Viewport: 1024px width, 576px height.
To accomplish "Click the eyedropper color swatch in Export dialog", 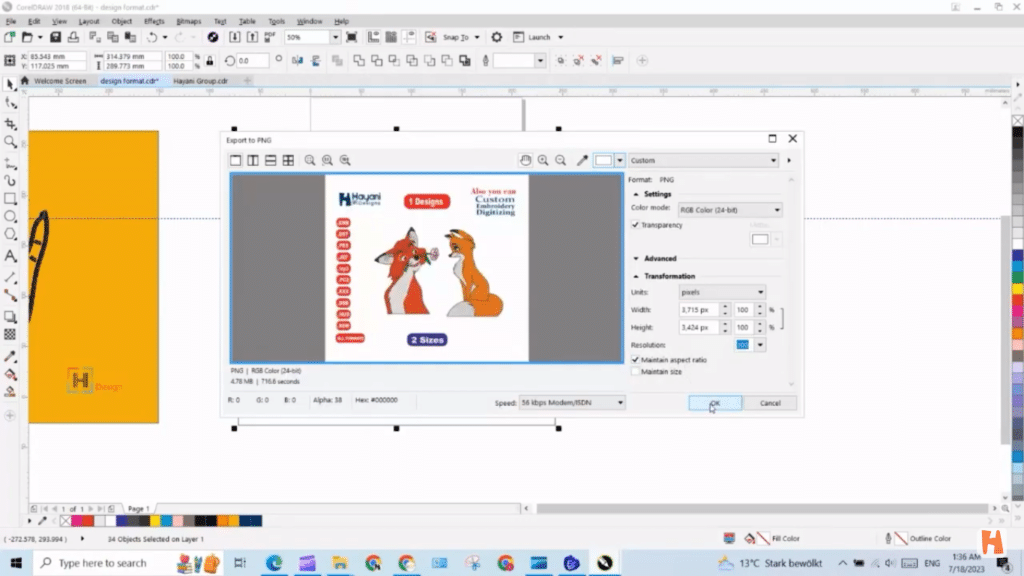I will (x=603, y=160).
